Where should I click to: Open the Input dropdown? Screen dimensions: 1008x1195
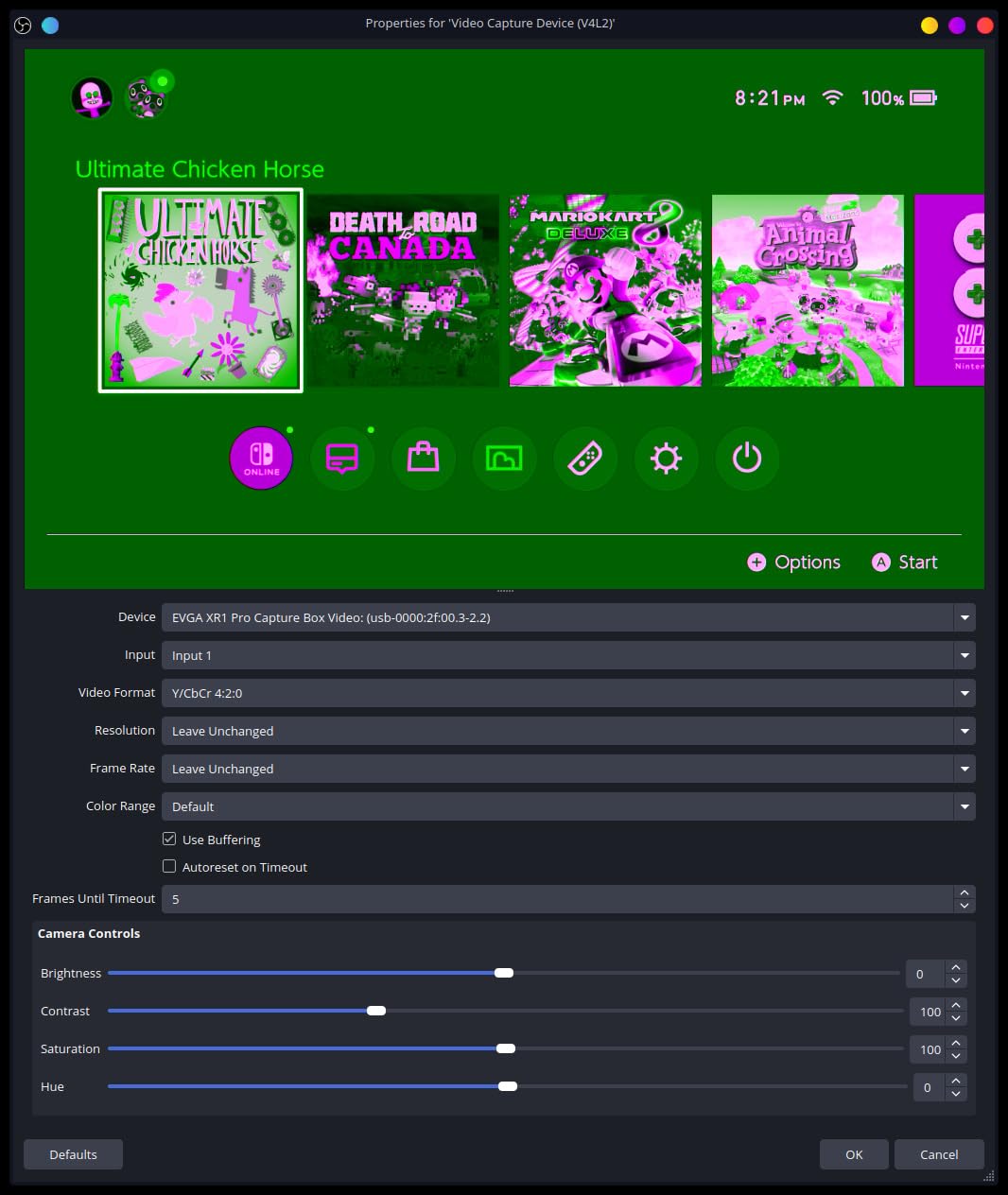pyautogui.click(x=568, y=655)
